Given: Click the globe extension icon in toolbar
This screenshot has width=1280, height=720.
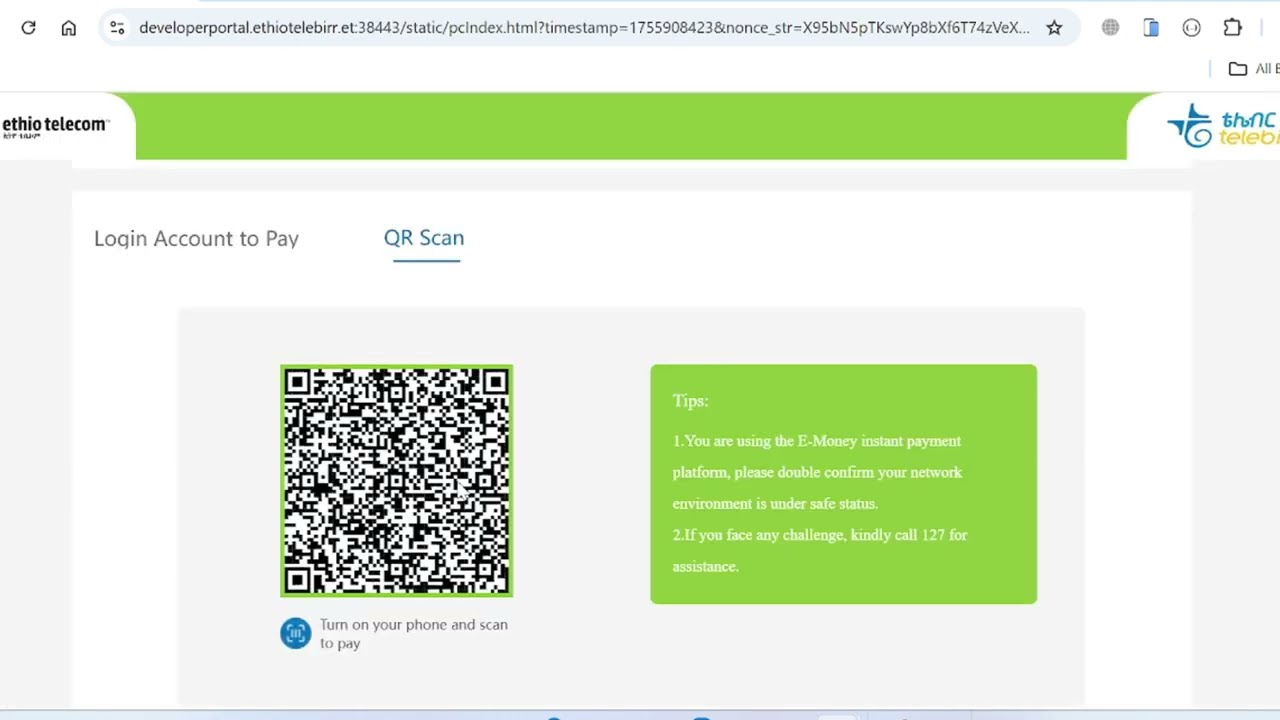Looking at the screenshot, I should (x=1110, y=28).
